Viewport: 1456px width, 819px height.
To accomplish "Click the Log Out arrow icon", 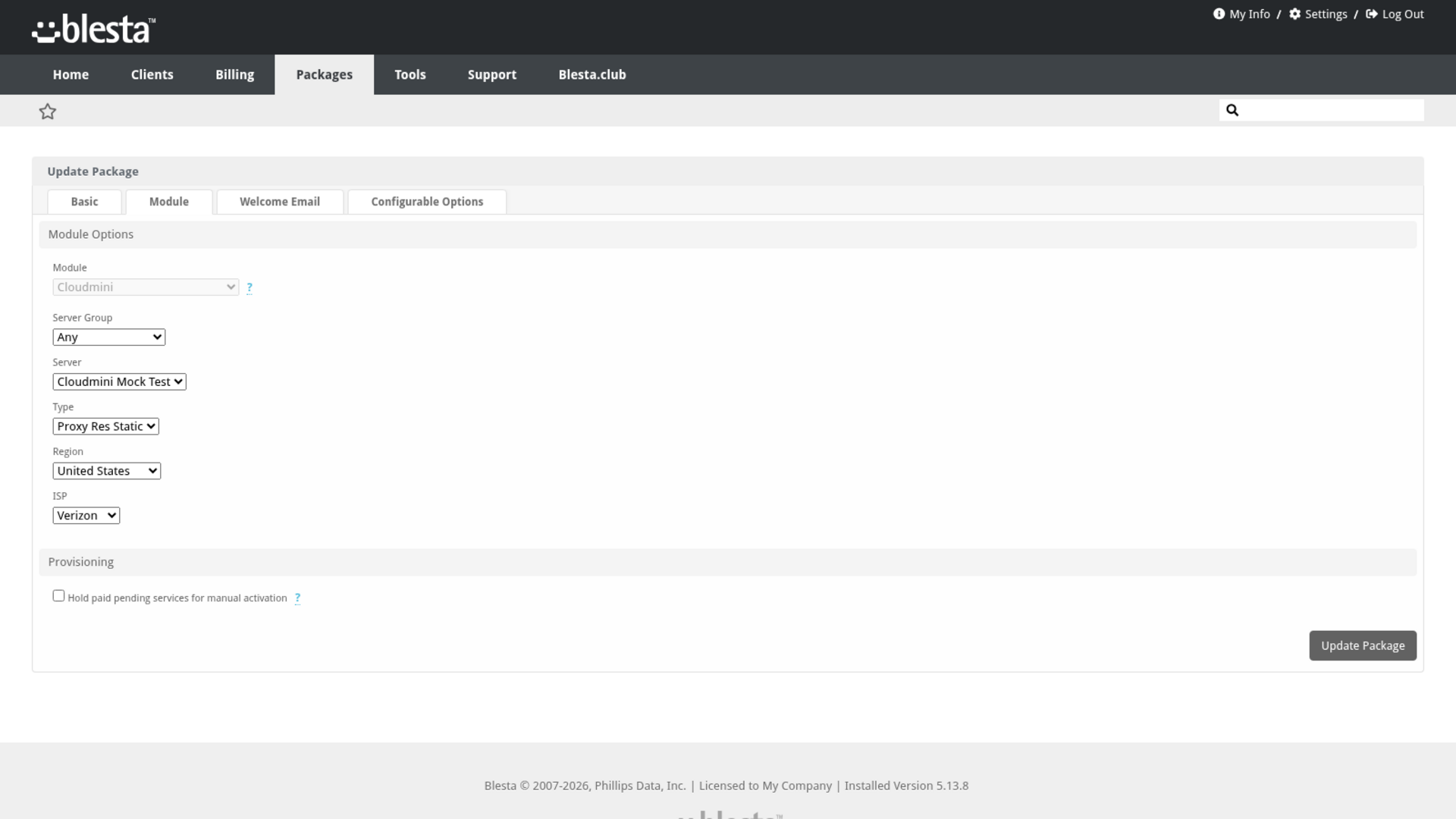I will click(x=1372, y=14).
